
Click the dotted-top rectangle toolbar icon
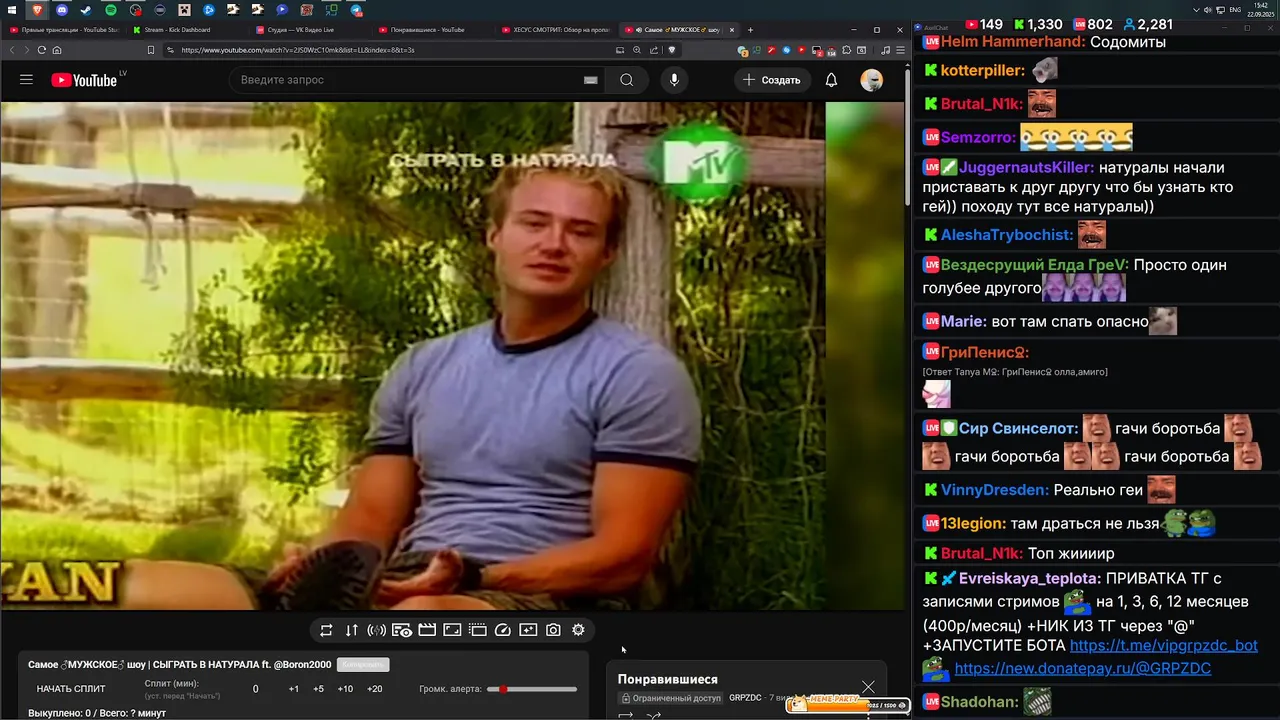coord(477,630)
